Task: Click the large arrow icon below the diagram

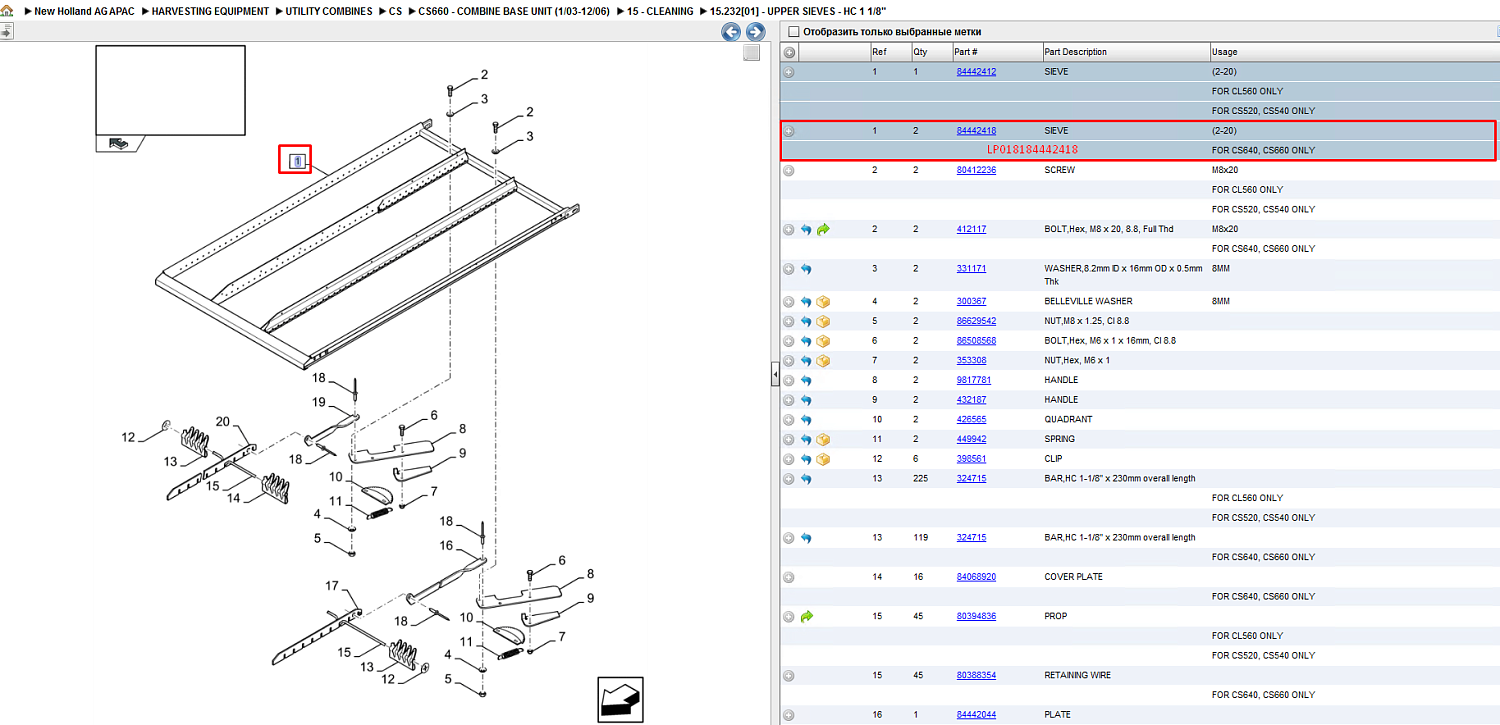Action: point(620,699)
